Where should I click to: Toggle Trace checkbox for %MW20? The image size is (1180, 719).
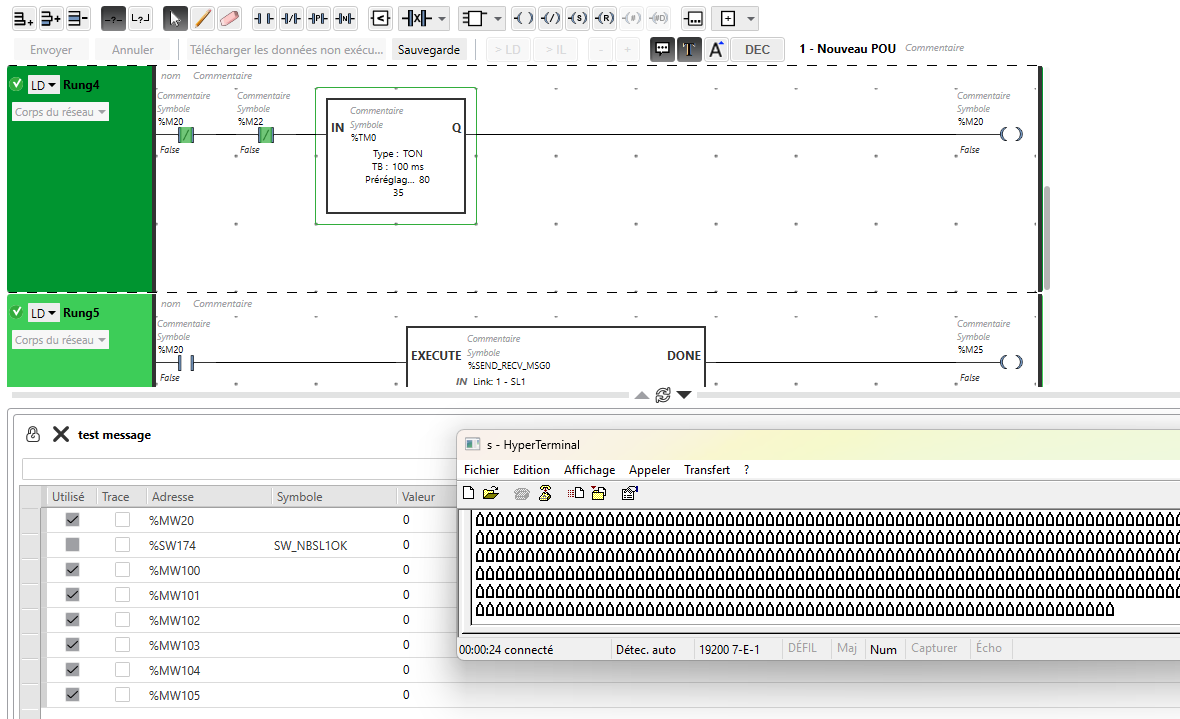(122, 520)
